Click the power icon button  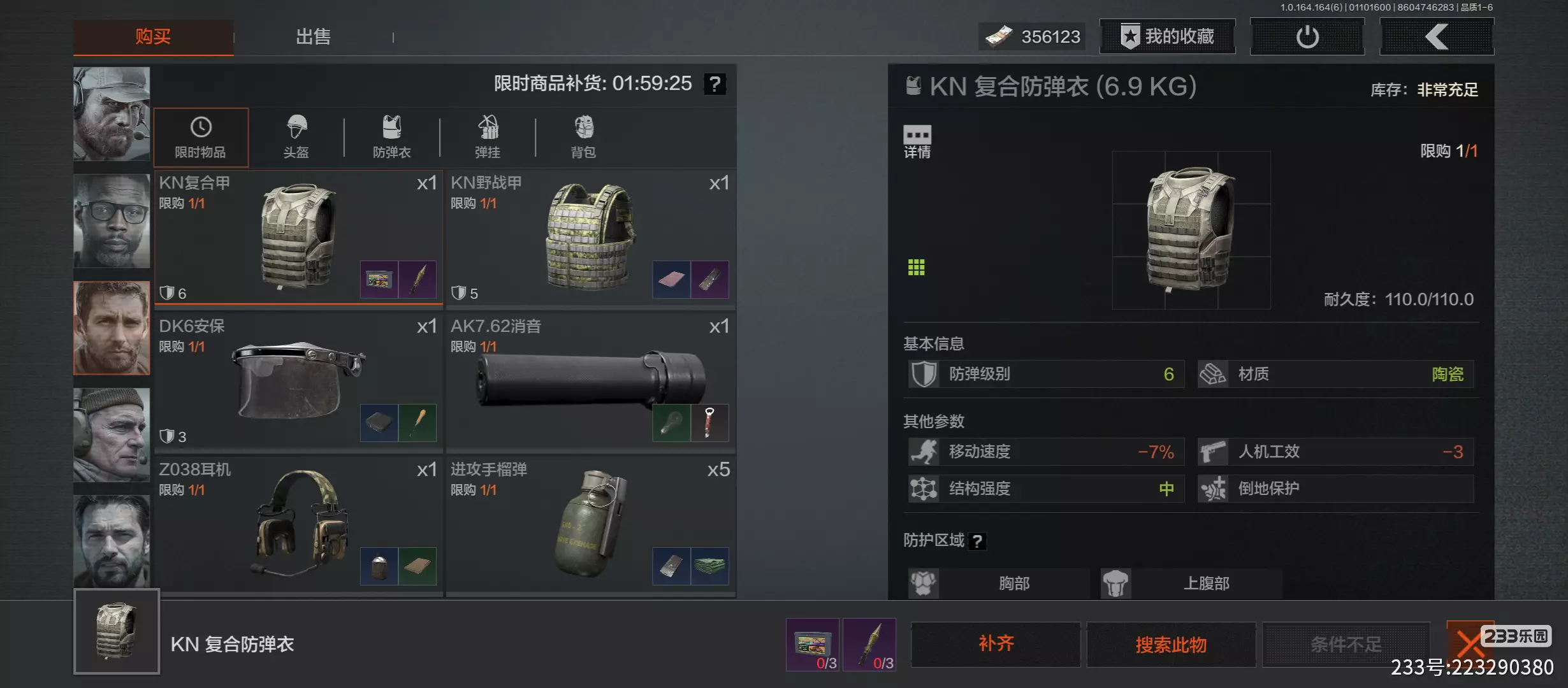point(1307,36)
